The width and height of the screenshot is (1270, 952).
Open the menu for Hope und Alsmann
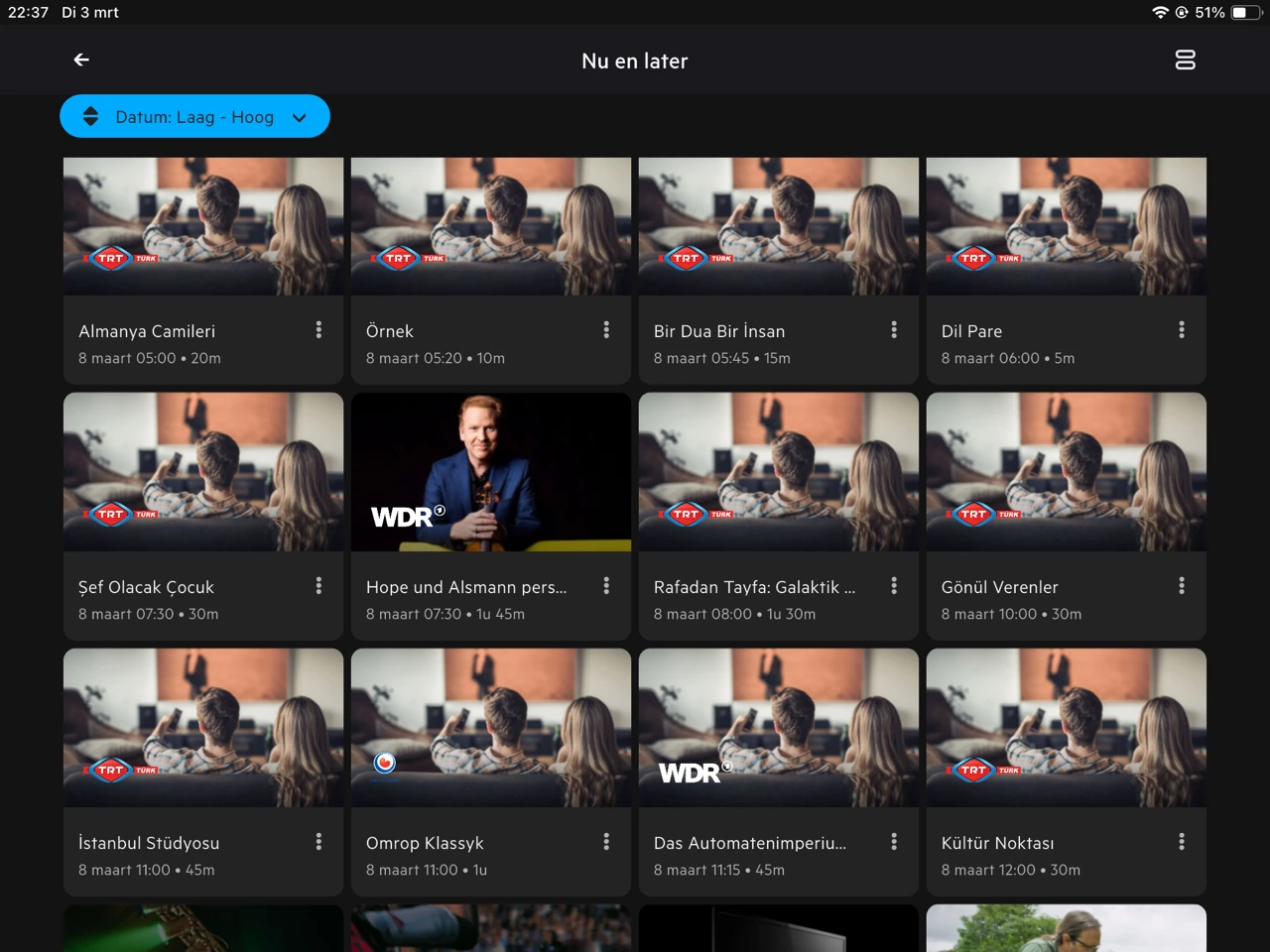click(x=606, y=586)
